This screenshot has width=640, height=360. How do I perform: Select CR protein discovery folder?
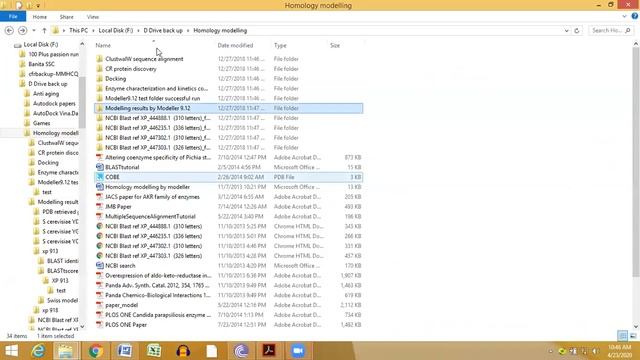pyautogui.click(x=131, y=69)
